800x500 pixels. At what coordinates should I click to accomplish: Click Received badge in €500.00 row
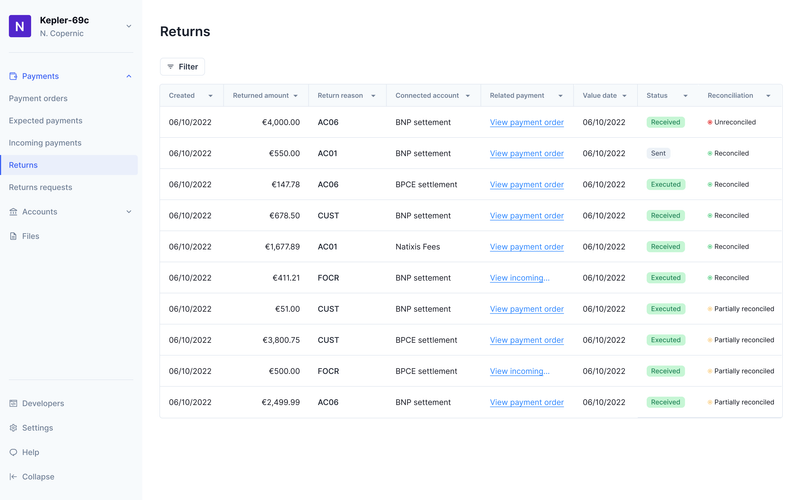coord(665,371)
